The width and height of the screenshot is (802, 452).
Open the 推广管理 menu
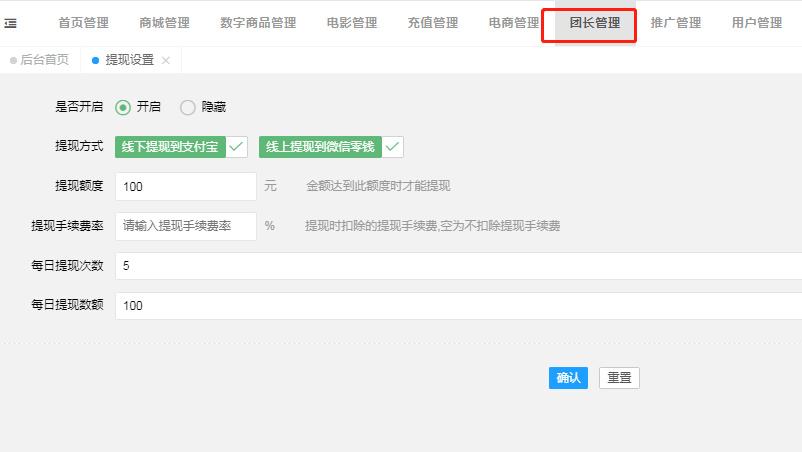676,23
